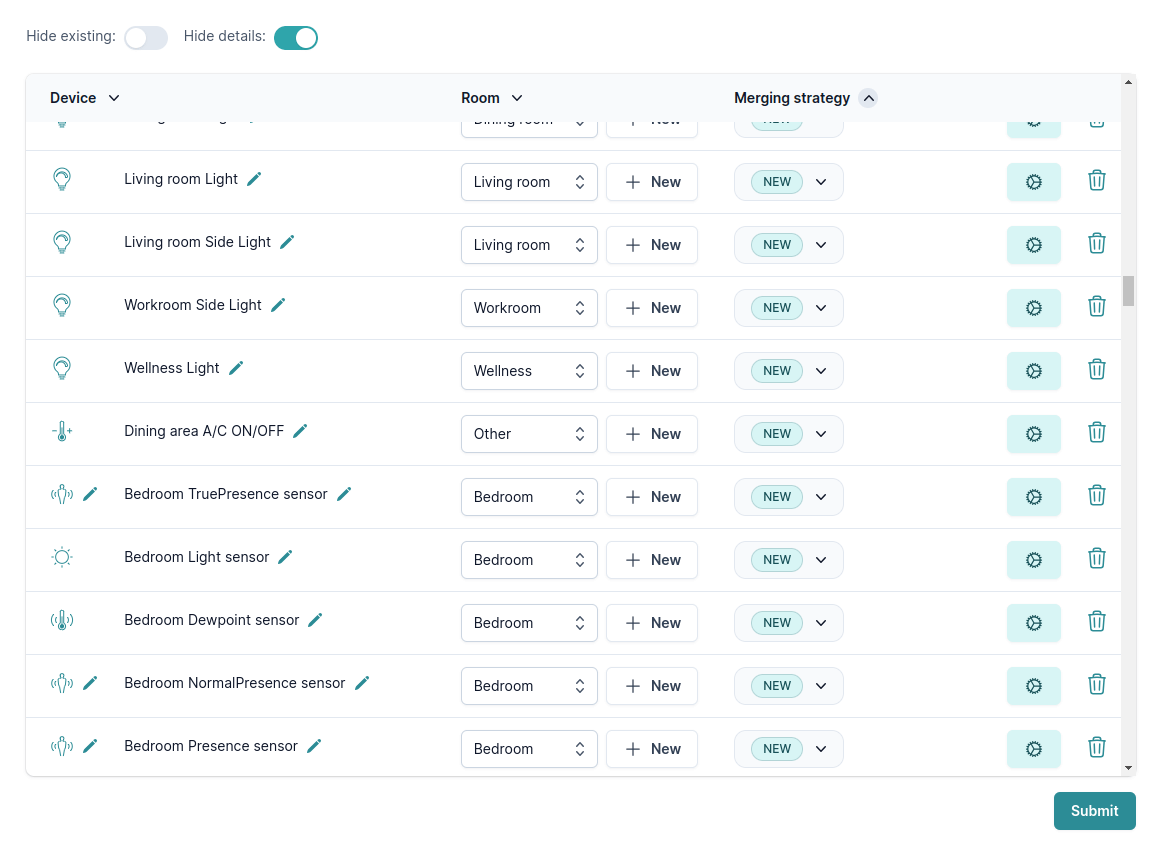Delete the Bedroom Presence sensor row
1166x852 pixels.
1096,747
